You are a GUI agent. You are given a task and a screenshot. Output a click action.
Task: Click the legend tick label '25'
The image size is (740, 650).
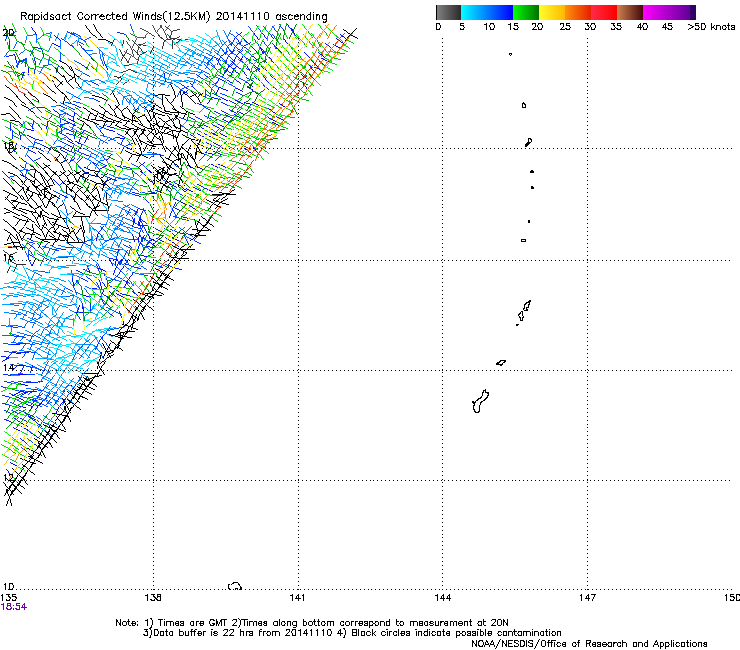[x=565, y=27]
